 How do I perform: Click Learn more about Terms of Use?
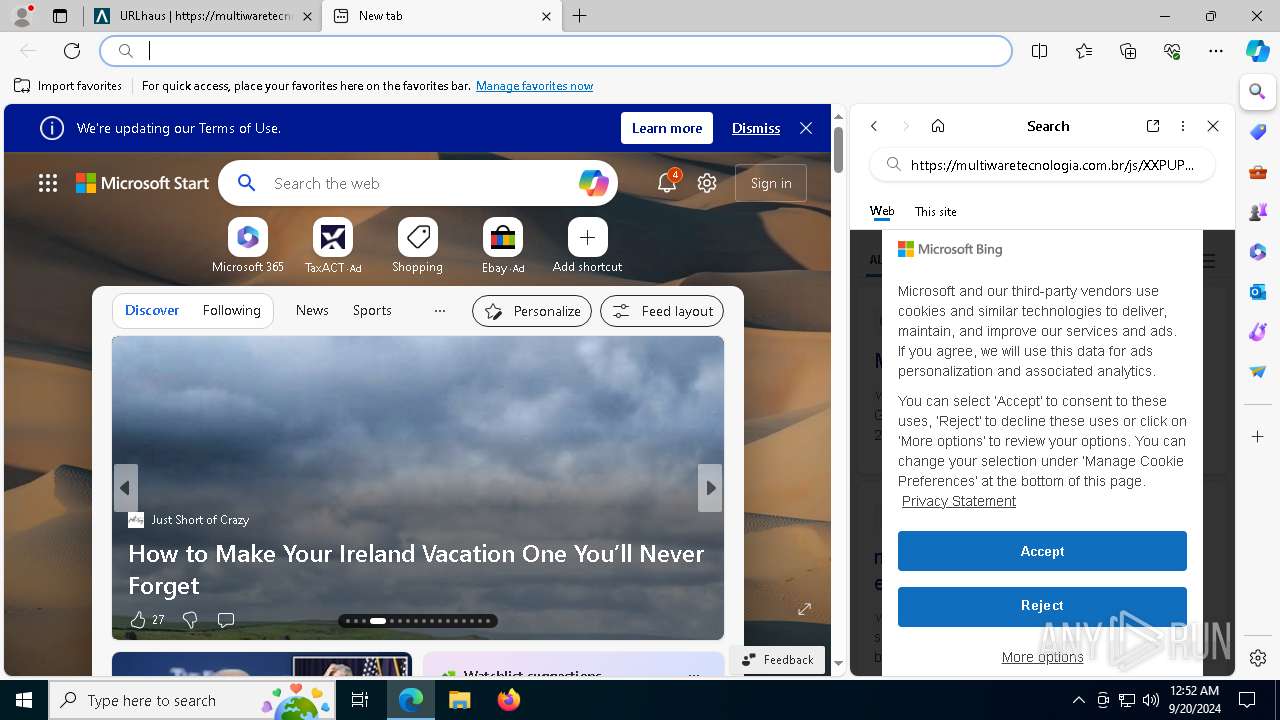tap(667, 128)
